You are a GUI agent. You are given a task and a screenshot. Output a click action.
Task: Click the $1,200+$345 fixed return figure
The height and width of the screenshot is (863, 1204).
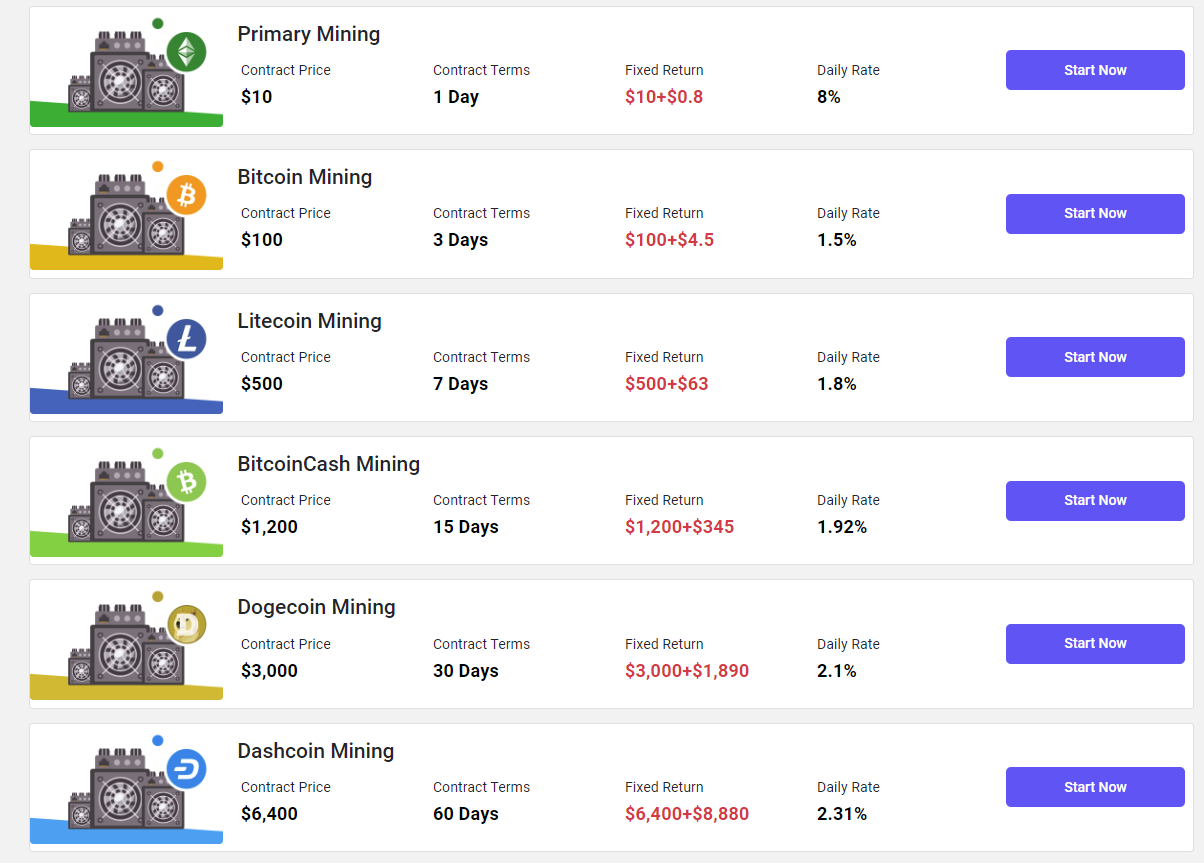click(x=679, y=526)
